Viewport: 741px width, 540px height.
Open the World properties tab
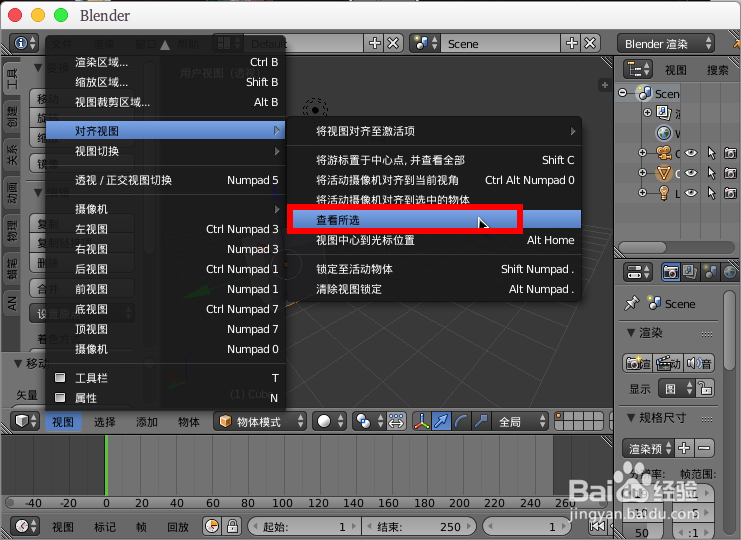(x=730, y=272)
